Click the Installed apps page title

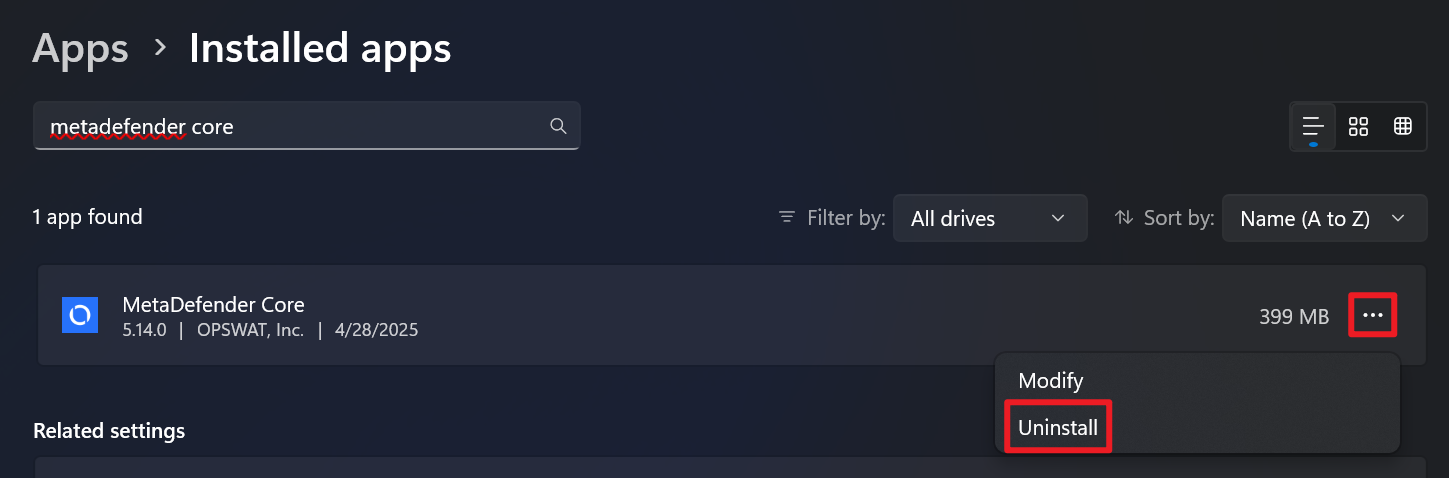320,48
